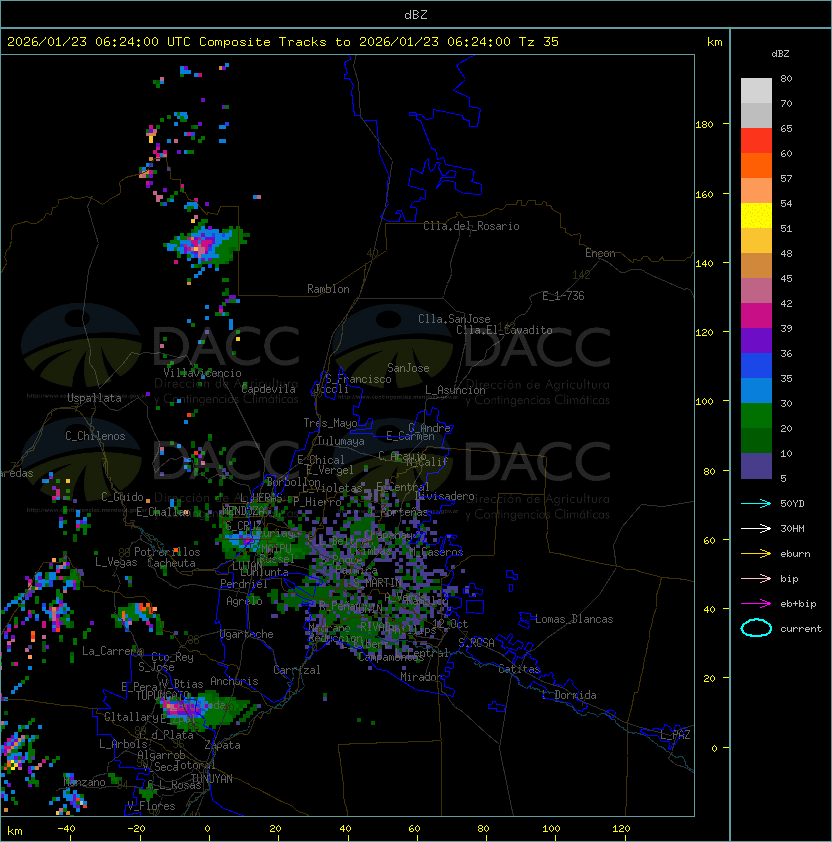Screen dimensions: 832x842
Task: Click the L_Dormida map label
Action: pos(569,695)
